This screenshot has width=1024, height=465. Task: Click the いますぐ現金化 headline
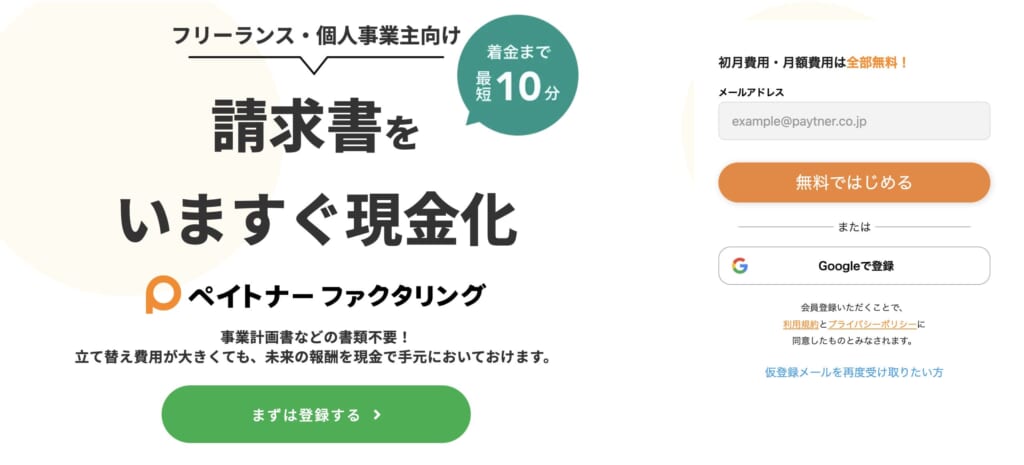317,218
